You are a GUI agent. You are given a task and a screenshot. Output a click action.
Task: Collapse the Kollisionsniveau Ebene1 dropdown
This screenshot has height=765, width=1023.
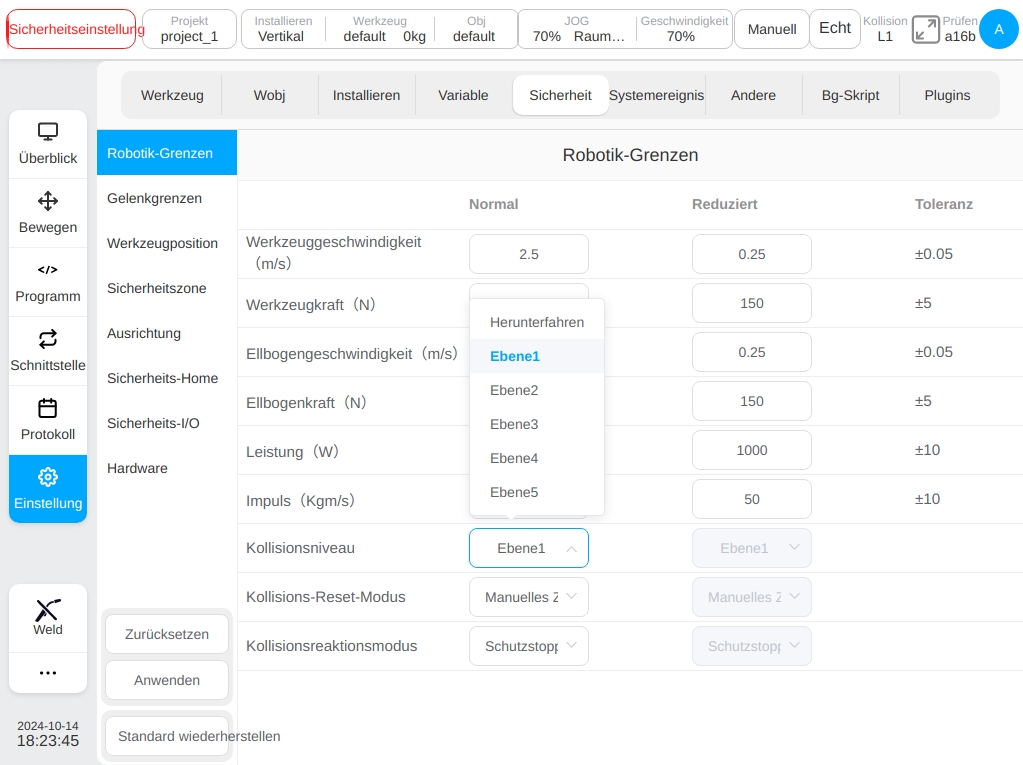tap(528, 548)
